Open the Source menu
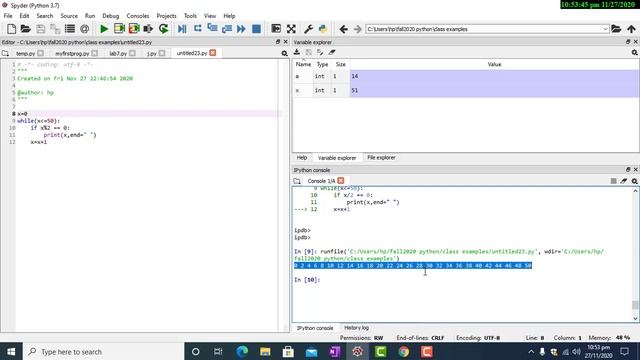This screenshot has width=640, height=360. (69, 16)
